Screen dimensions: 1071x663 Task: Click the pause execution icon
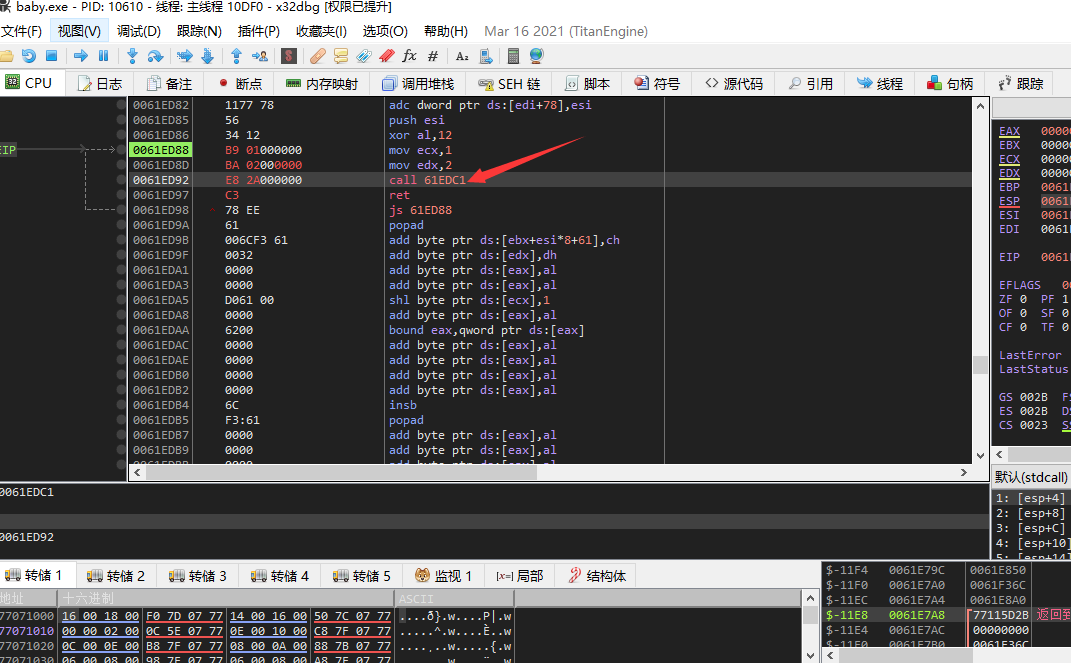(x=103, y=56)
